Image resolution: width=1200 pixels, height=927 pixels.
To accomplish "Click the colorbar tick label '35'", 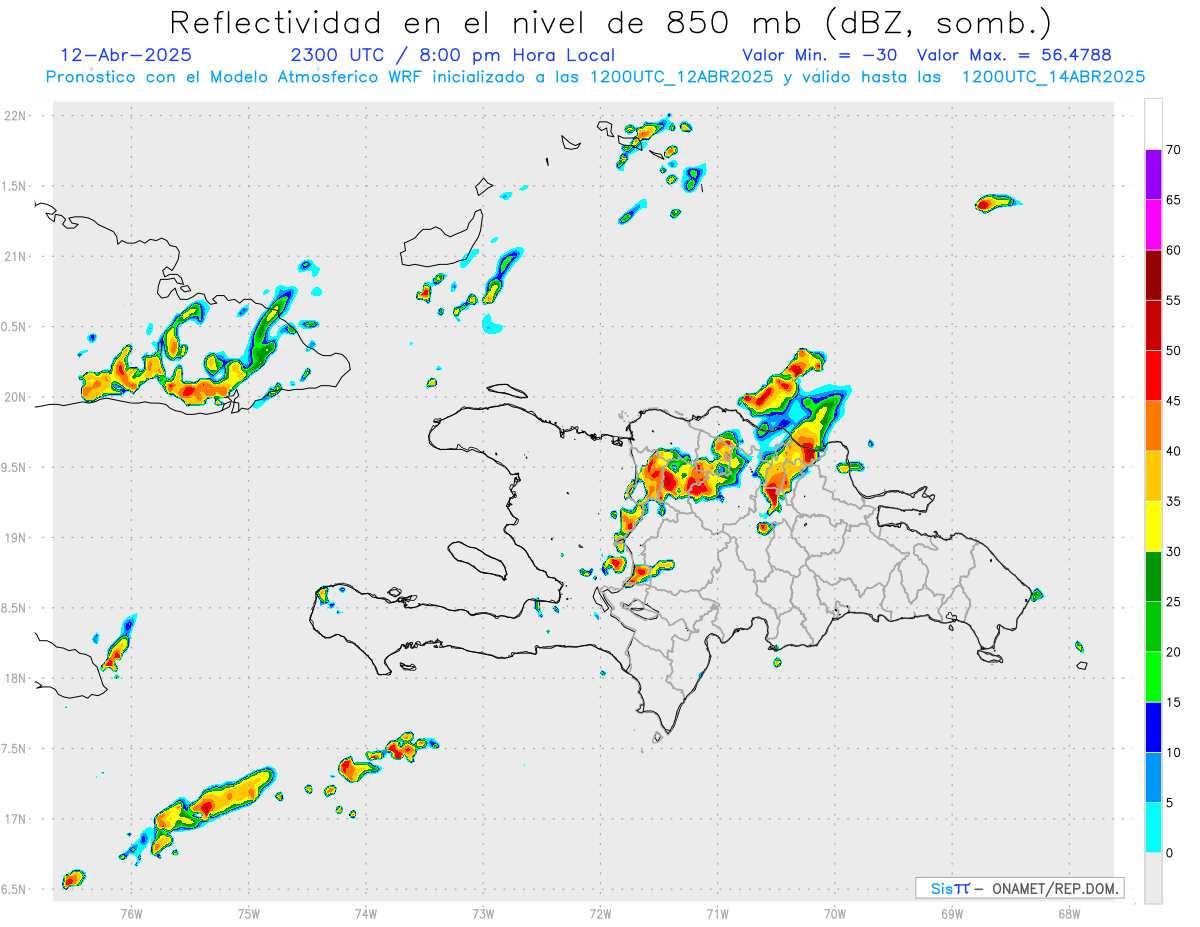I will click(1174, 501).
